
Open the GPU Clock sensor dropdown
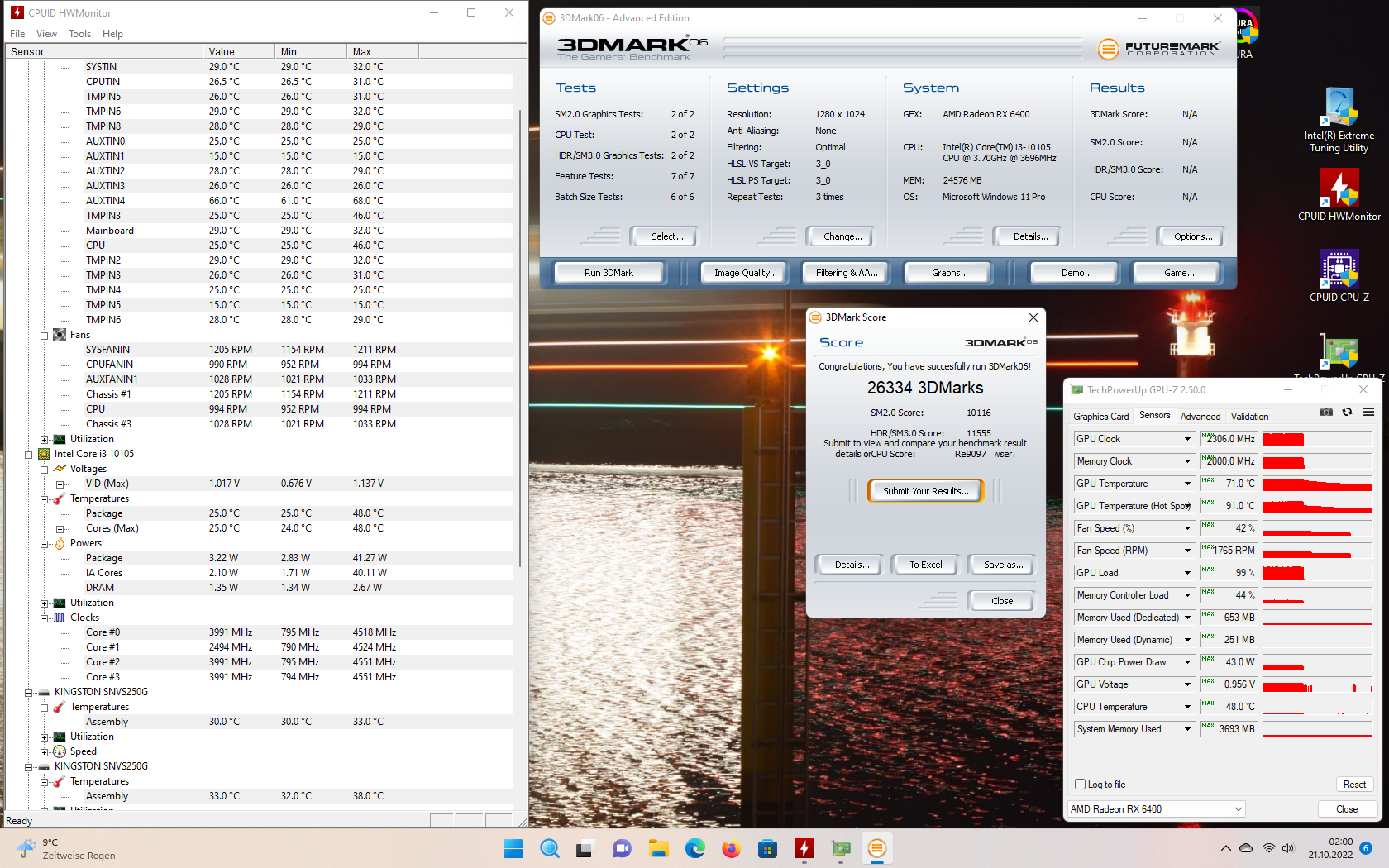(1187, 439)
